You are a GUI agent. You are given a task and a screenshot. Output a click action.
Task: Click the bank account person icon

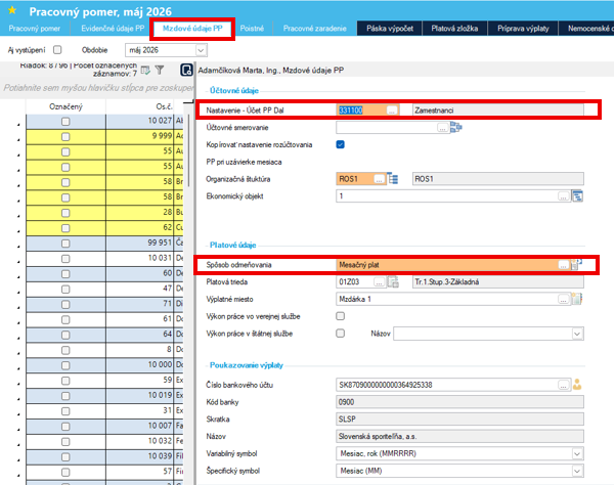click(577, 385)
